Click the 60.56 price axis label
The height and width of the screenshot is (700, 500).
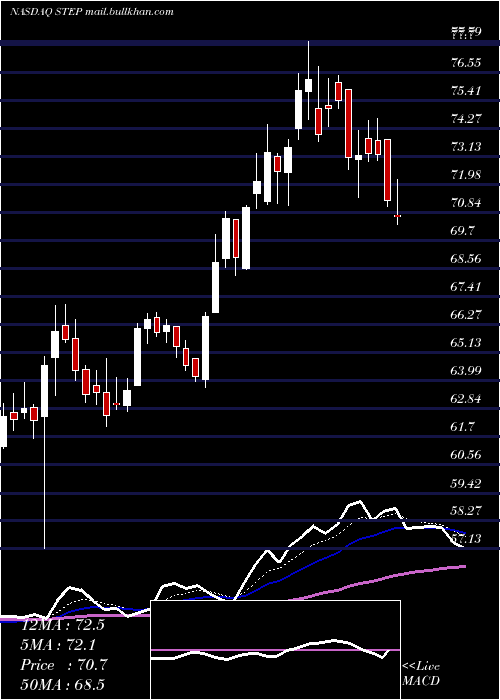click(466, 454)
